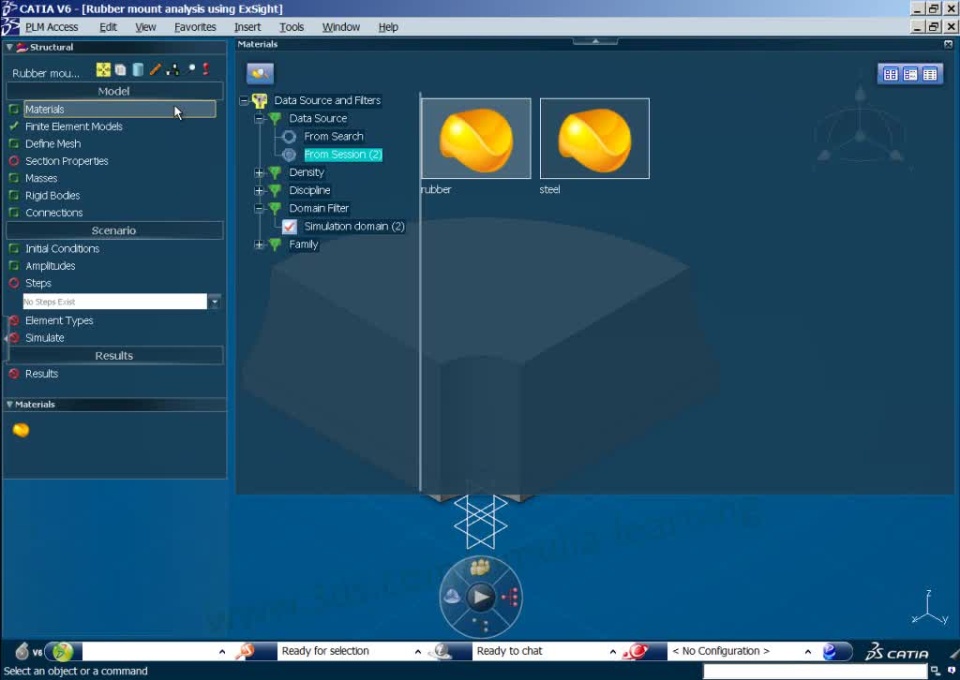
Task: Click the red configuration icon in status bar
Action: [x=637, y=651]
